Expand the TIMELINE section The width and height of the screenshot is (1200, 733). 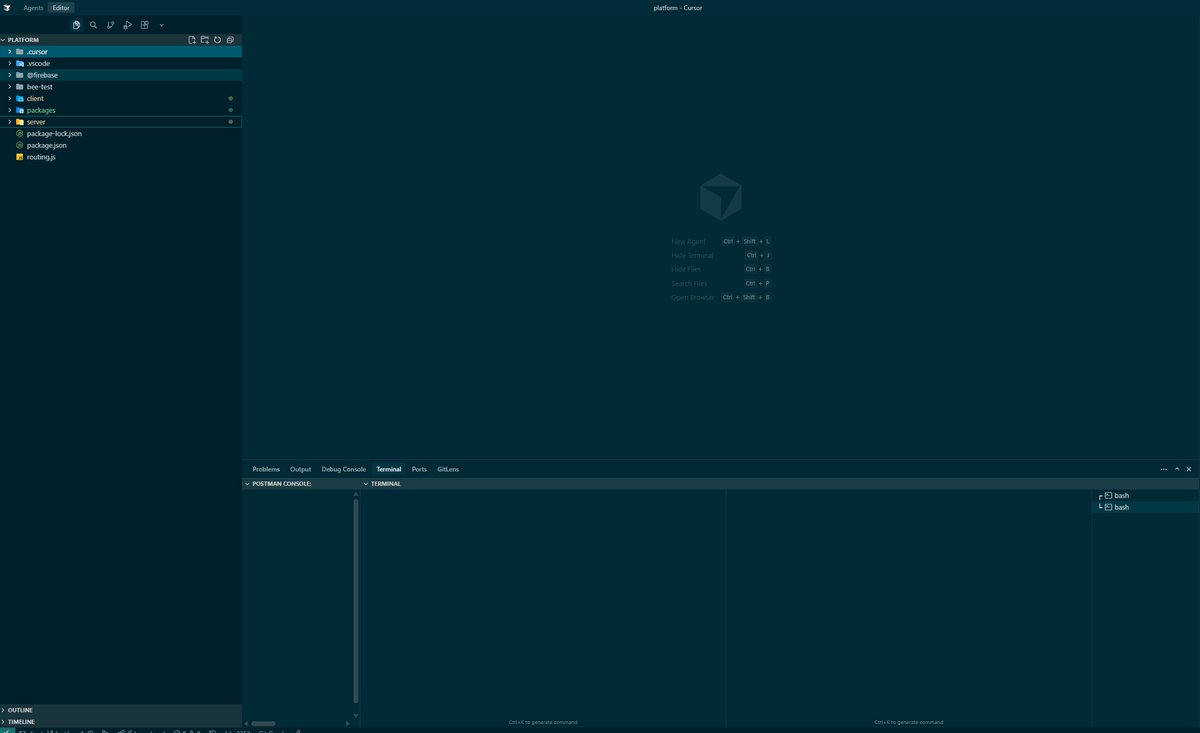[120, 721]
